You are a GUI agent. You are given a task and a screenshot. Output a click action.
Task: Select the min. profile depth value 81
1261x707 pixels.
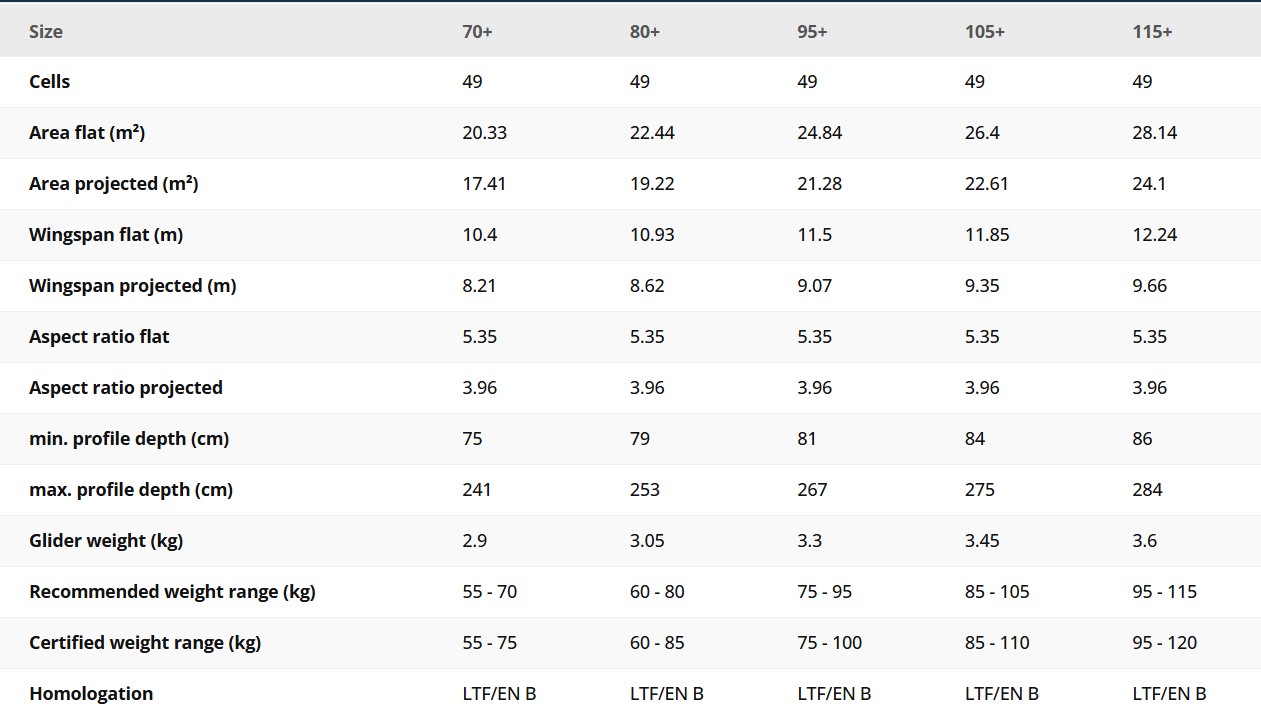tap(807, 439)
